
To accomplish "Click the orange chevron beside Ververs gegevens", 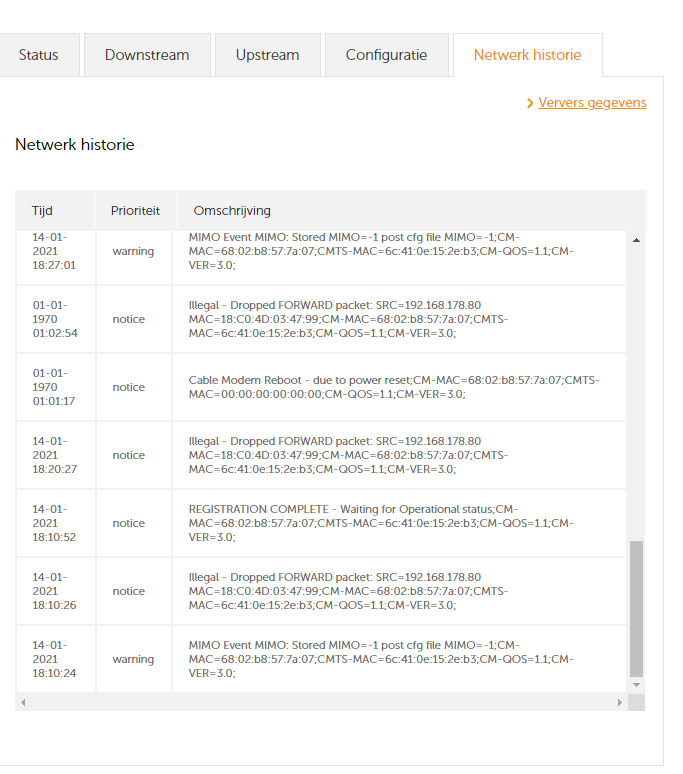I will (530, 103).
